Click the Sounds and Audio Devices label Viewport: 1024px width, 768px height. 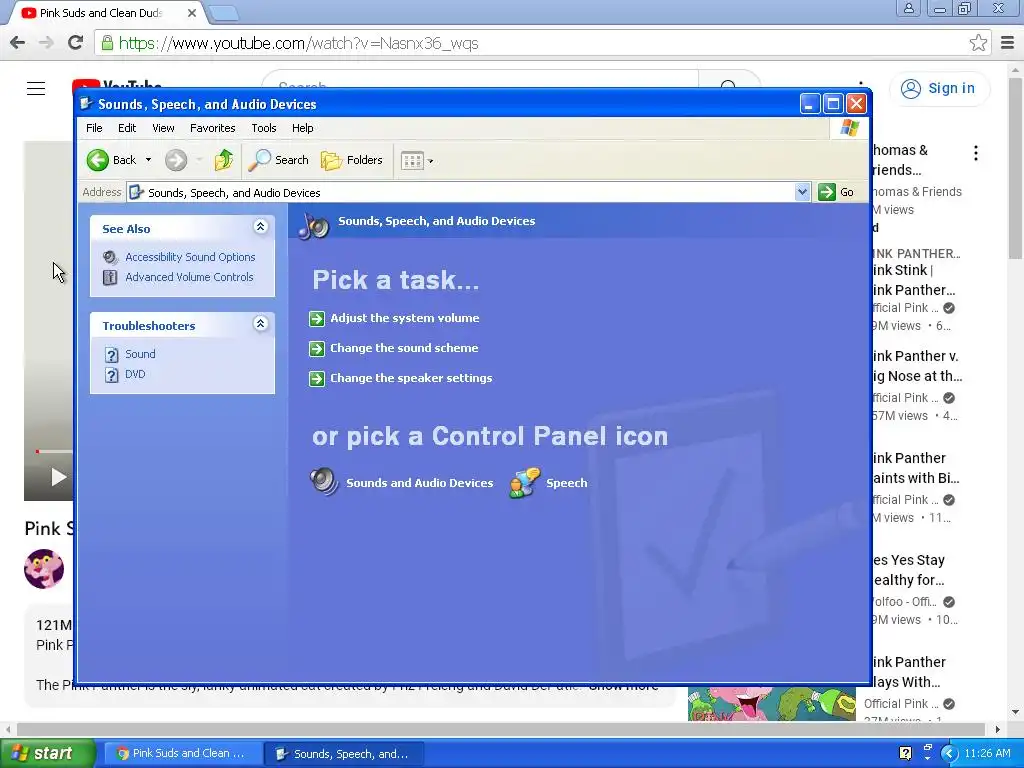(x=420, y=483)
